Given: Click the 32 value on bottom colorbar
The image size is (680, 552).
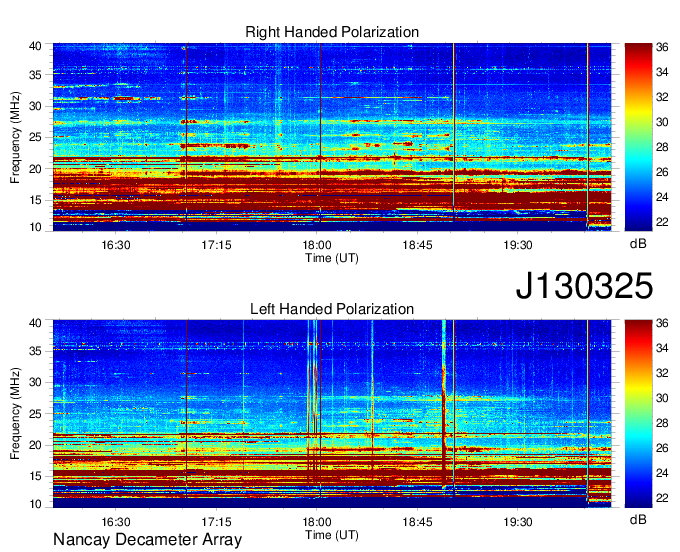Looking at the screenshot, I should point(662,373).
